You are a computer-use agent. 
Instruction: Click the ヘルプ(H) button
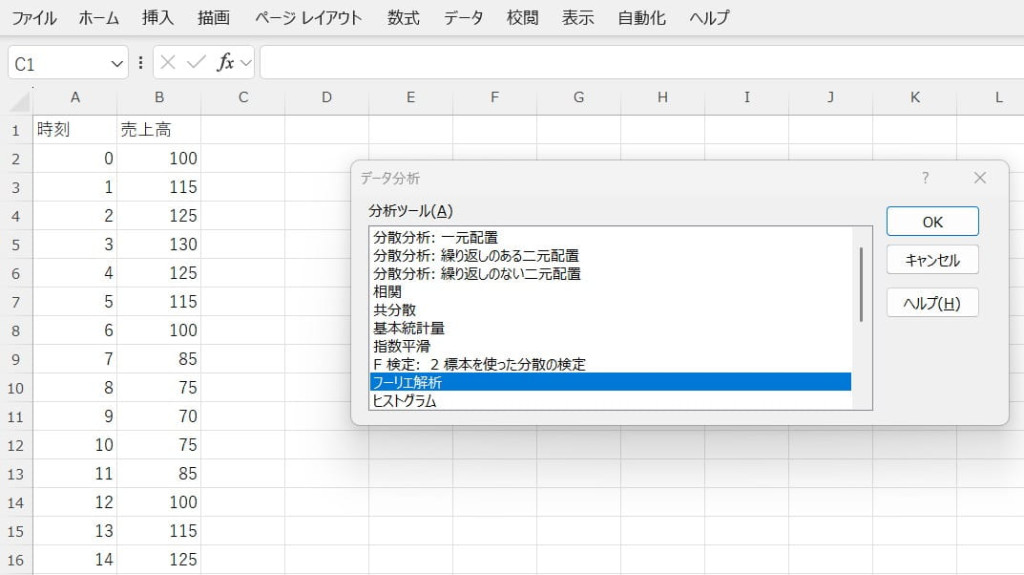pyautogui.click(x=932, y=304)
